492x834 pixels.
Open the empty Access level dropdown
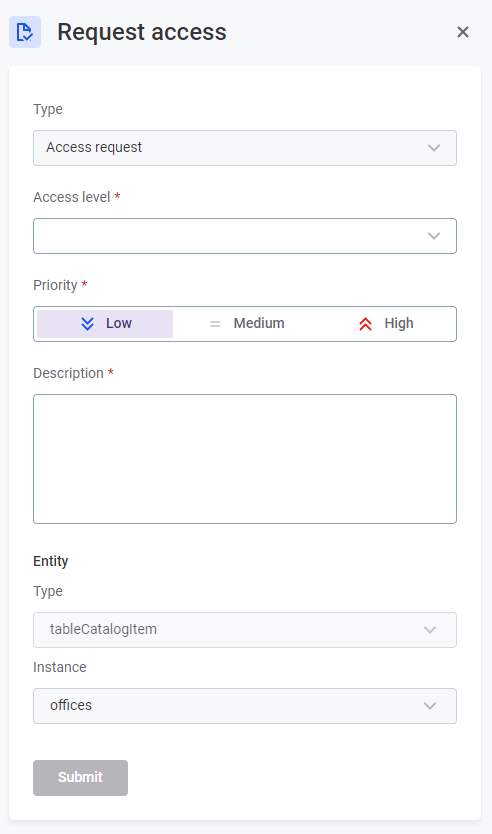point(245,236)
